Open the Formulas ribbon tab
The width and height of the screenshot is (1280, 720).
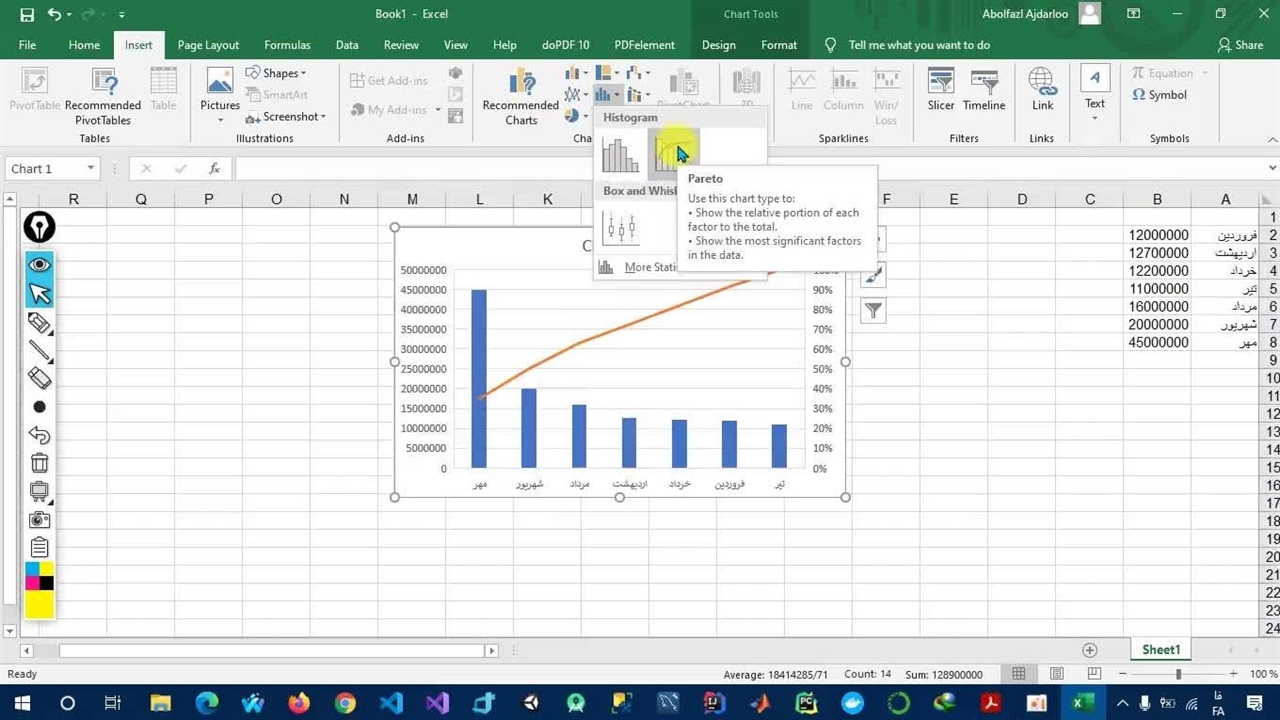coord(287,45)
